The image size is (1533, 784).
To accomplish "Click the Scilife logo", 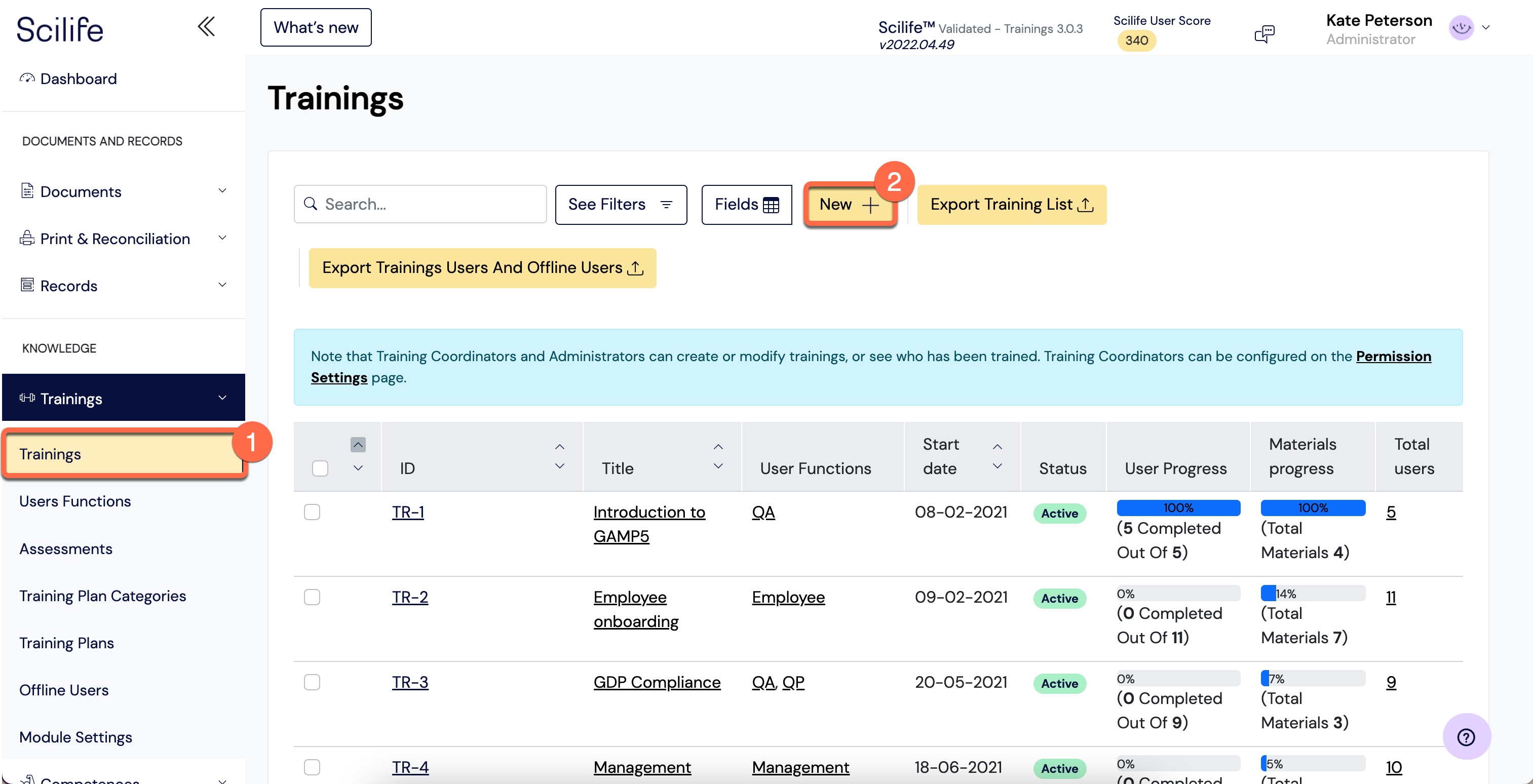I will click(60, 30).
